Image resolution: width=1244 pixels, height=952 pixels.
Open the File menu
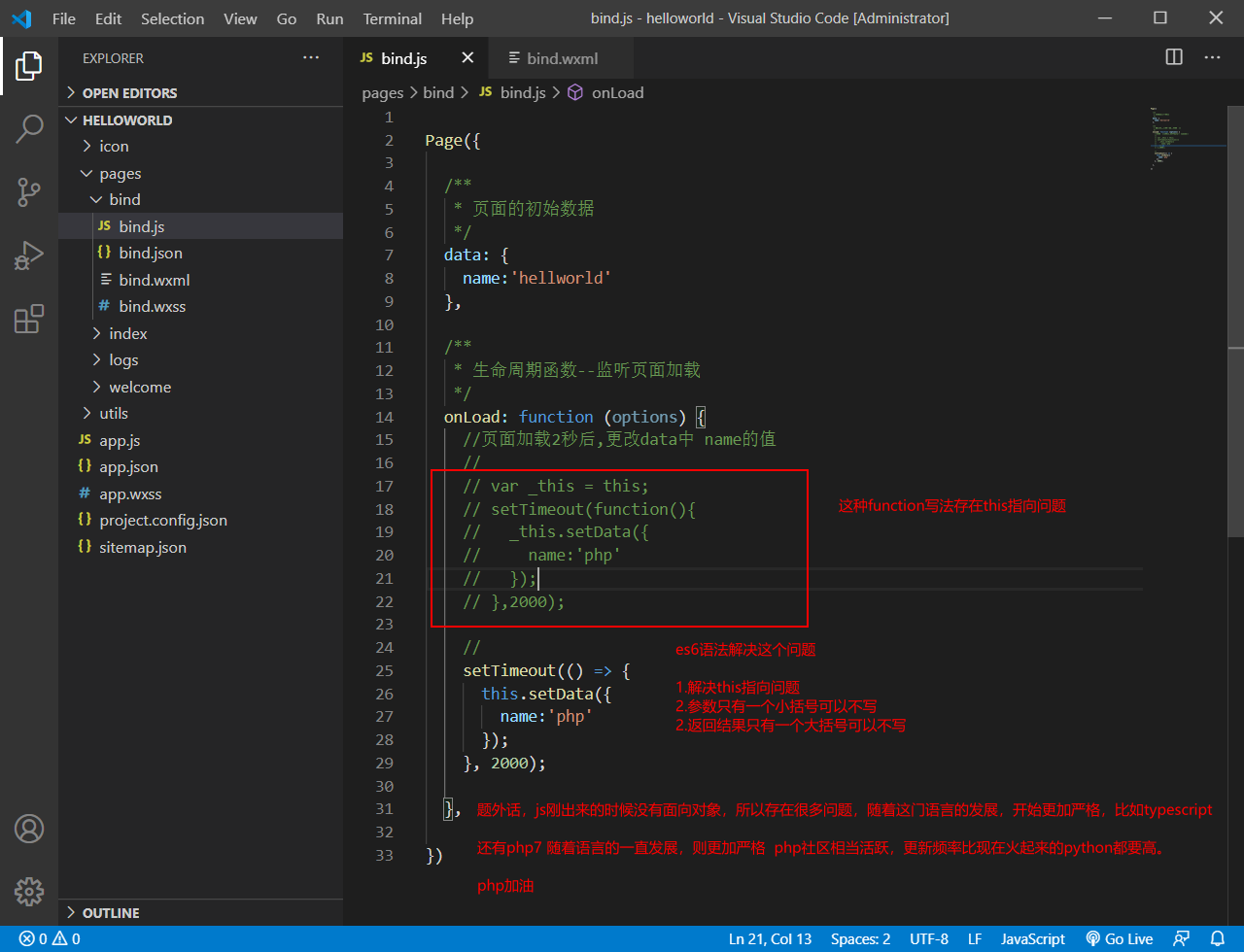[64, 18]
